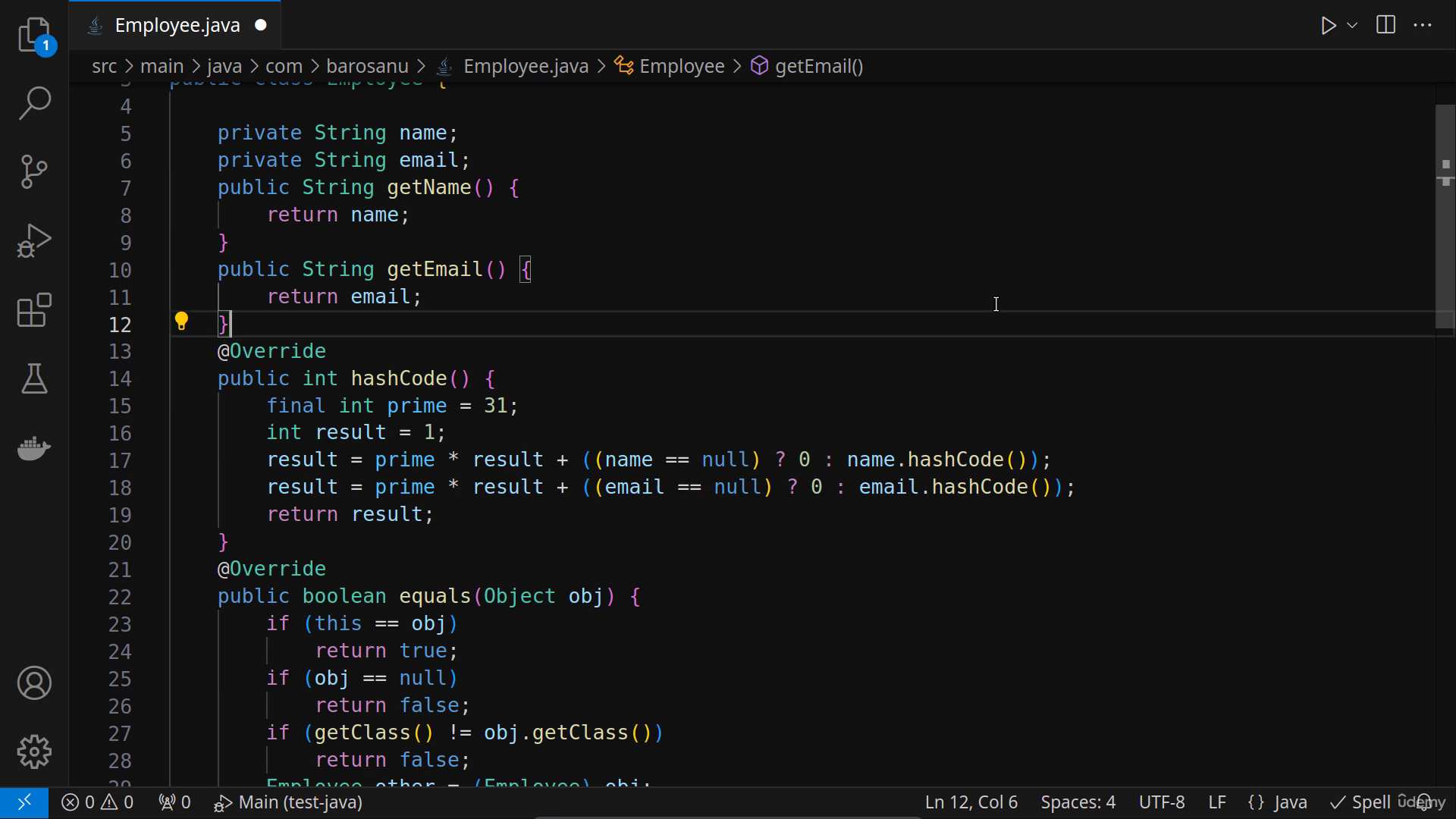Click Main (test-java) debug launcher
1456x819 pixels.
(x=288, y=802)
